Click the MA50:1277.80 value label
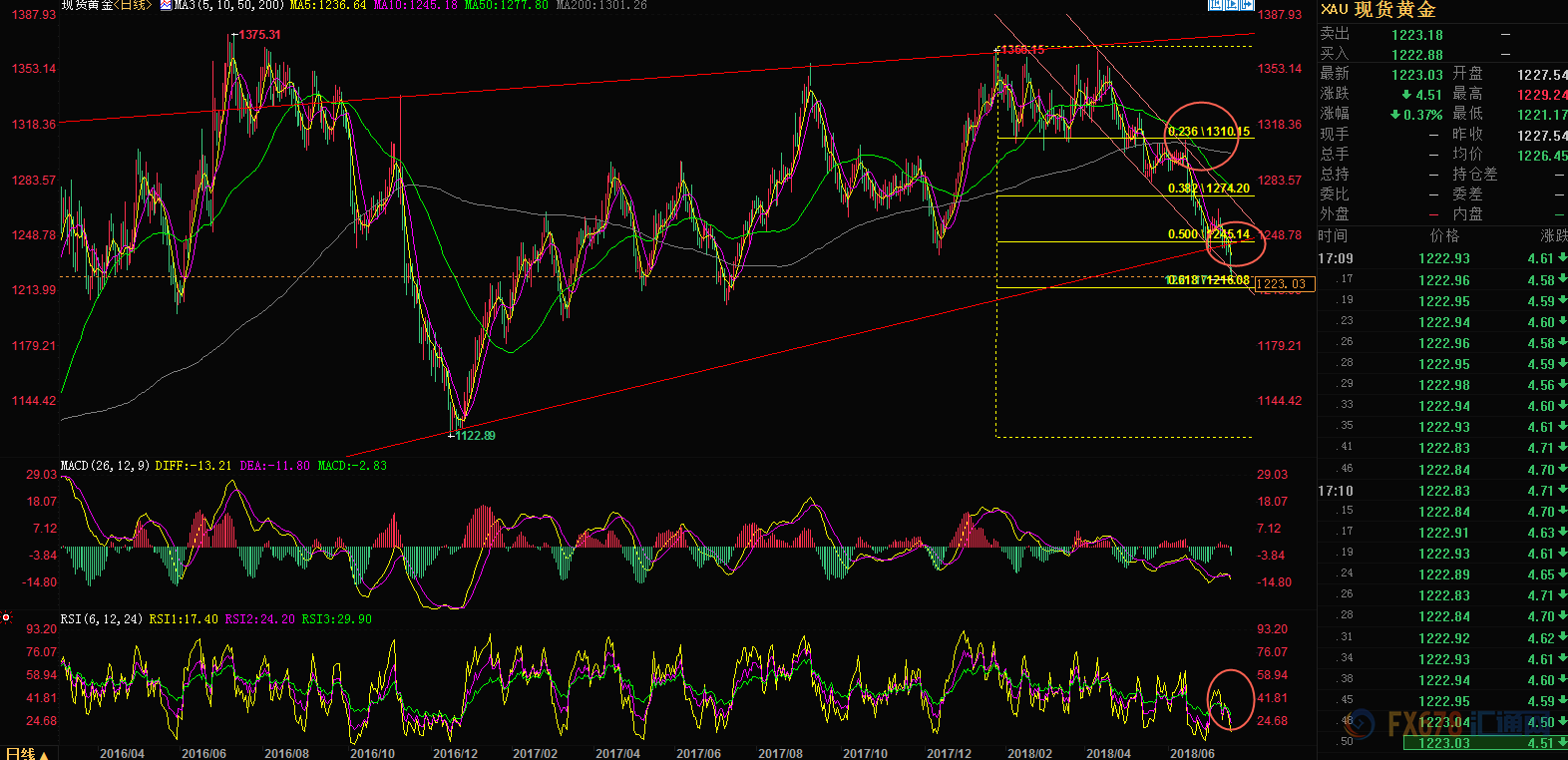The image size is (1568, 760). (506, 5)
